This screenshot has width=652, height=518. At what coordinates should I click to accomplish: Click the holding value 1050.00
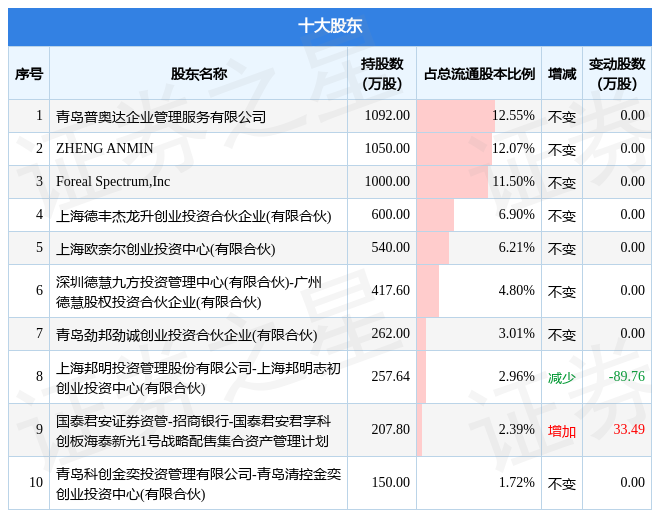pyautogui.click(x=387, y=148)
